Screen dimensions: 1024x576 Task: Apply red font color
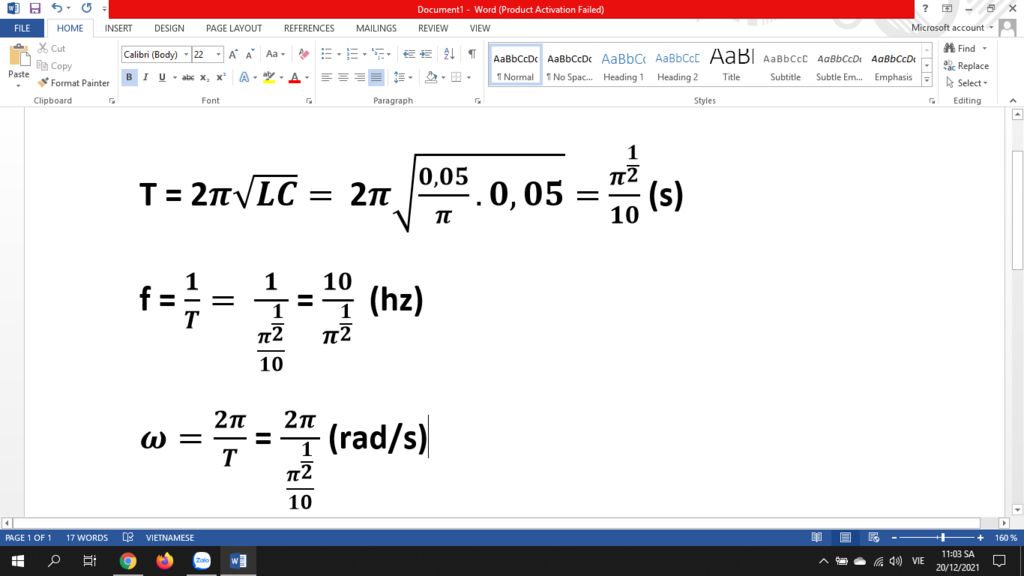click(x=295, y=77)
